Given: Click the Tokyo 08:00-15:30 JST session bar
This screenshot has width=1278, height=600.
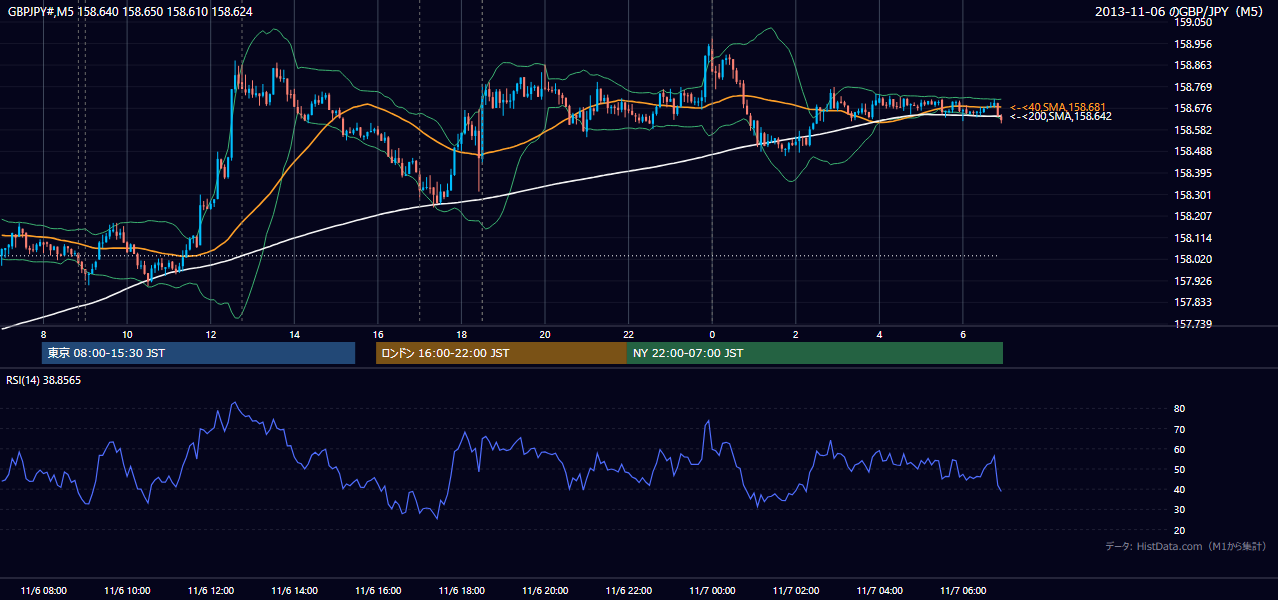Looking at the screenshot, I should pos(198,353).
